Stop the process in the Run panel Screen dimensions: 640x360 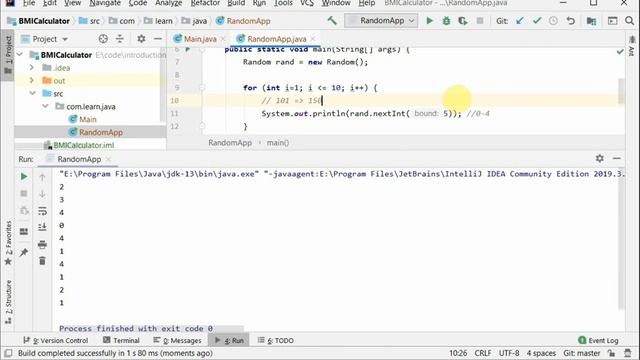point(24,193)
